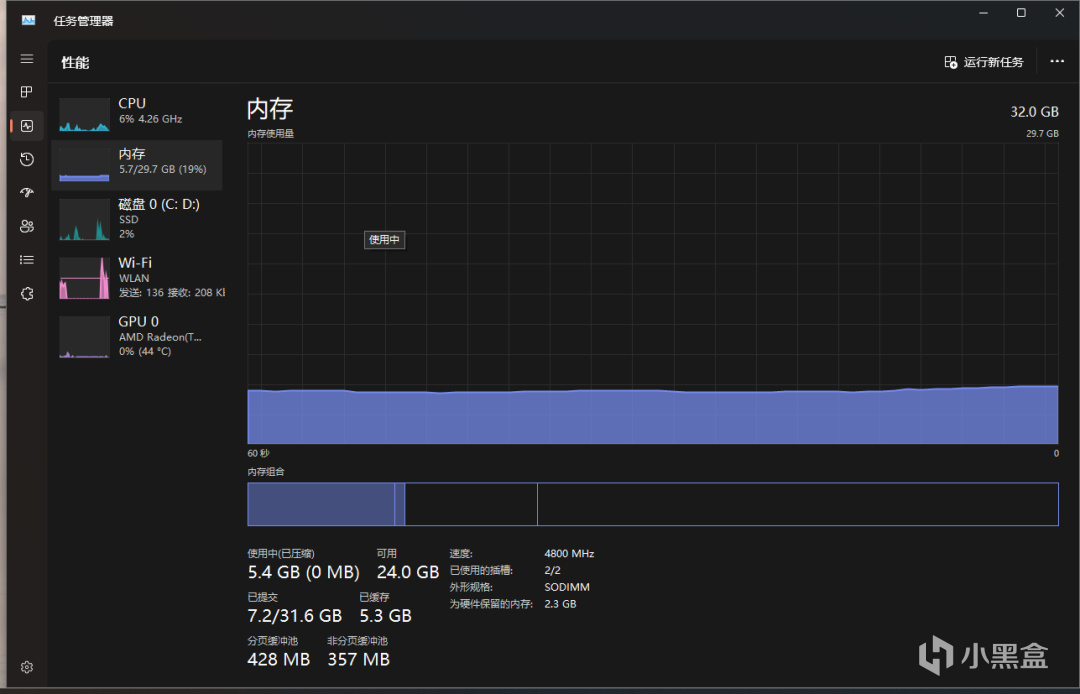Select the 内存 performance entry
Image resolution: width=1080 pixels, height=694 pixels.
137,165
